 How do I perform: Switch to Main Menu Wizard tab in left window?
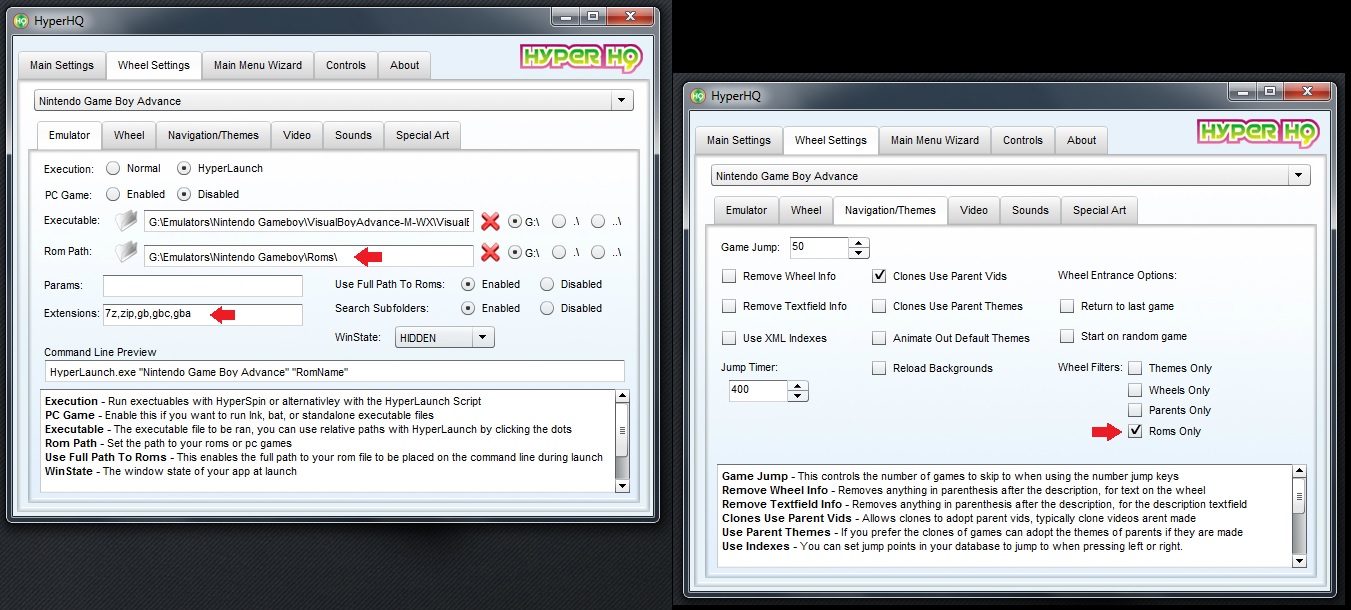coord(258,65)
